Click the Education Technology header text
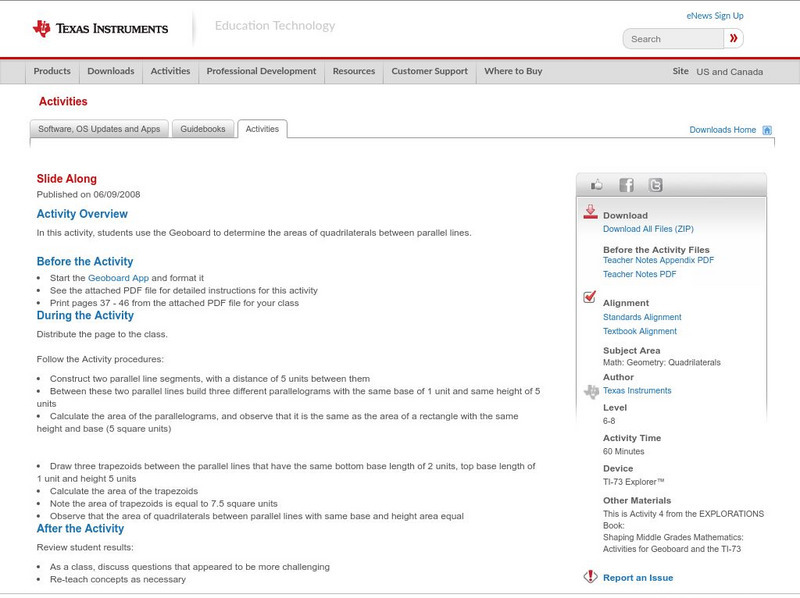800x598 pixels. (x=275, y=26)
